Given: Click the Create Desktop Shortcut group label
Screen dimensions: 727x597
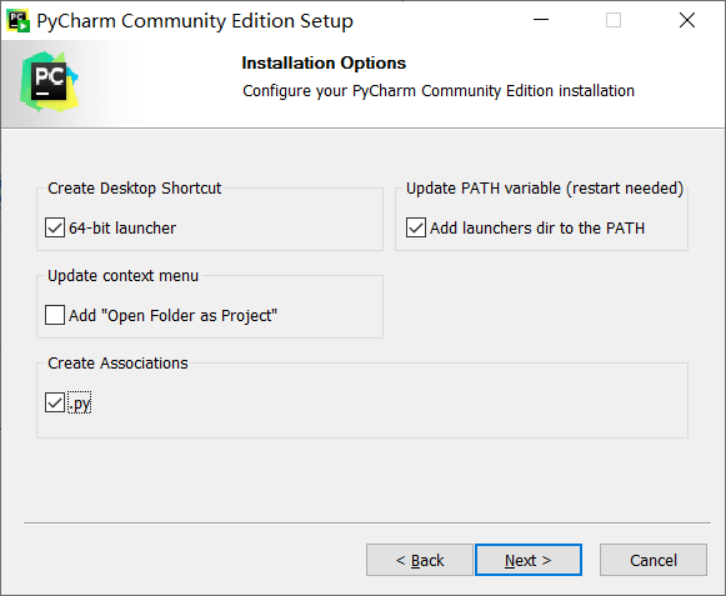Looking at the screenshot, I should pyautogui.click(x=135, y=188).
